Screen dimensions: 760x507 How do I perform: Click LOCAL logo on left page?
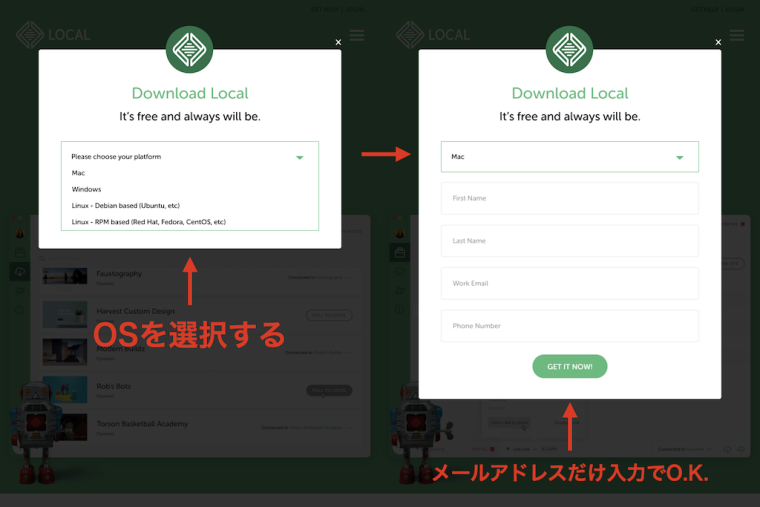[53, 35]
